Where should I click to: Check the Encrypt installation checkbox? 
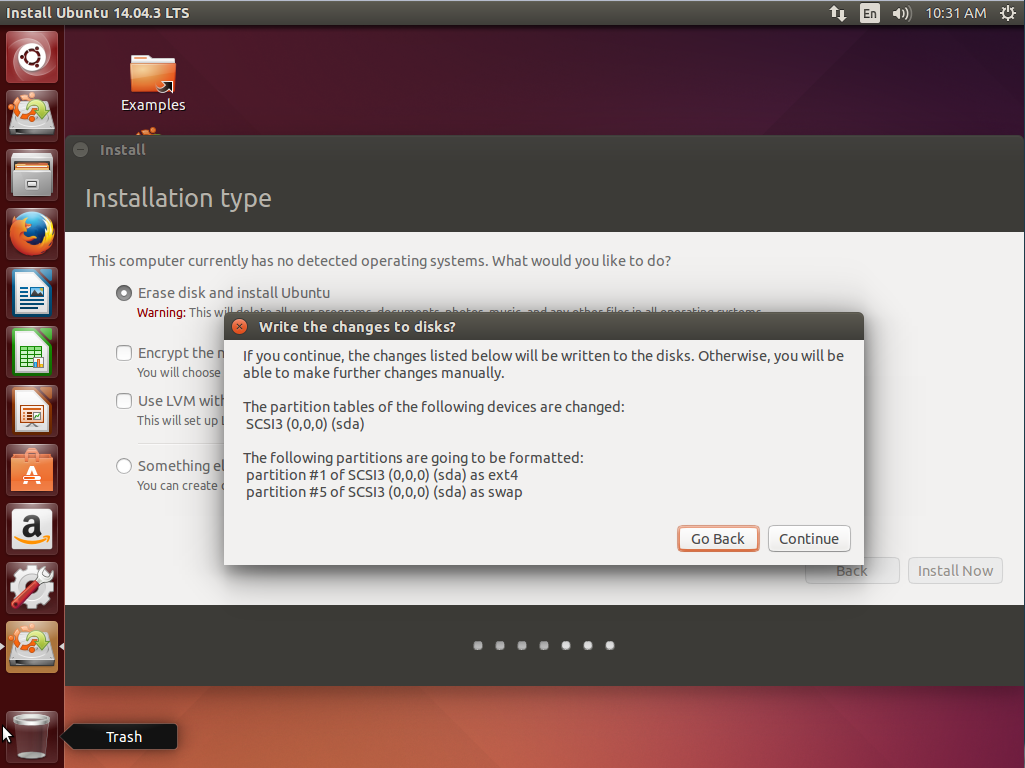tap(124, 353)
